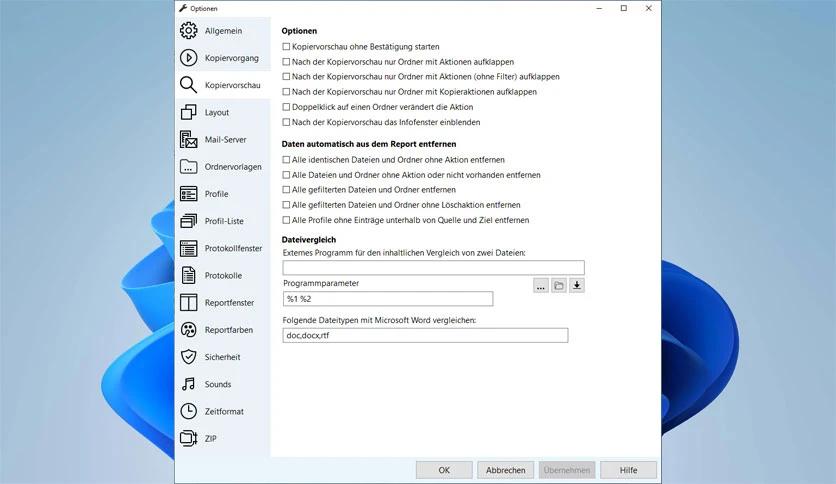Click the 'Programmparameter' label text
The image size is (836, 484).
click(x=321, y=284)
